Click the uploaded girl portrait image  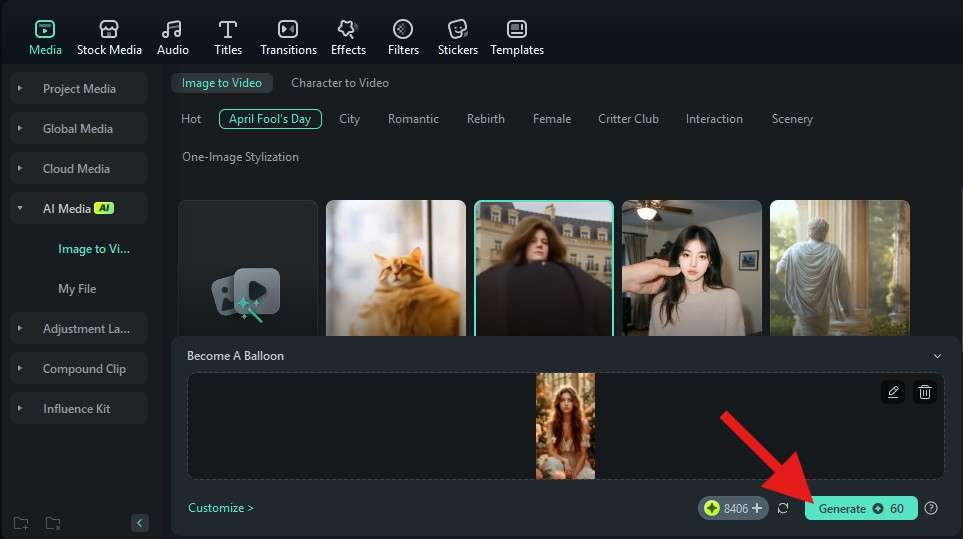point(565,426)
